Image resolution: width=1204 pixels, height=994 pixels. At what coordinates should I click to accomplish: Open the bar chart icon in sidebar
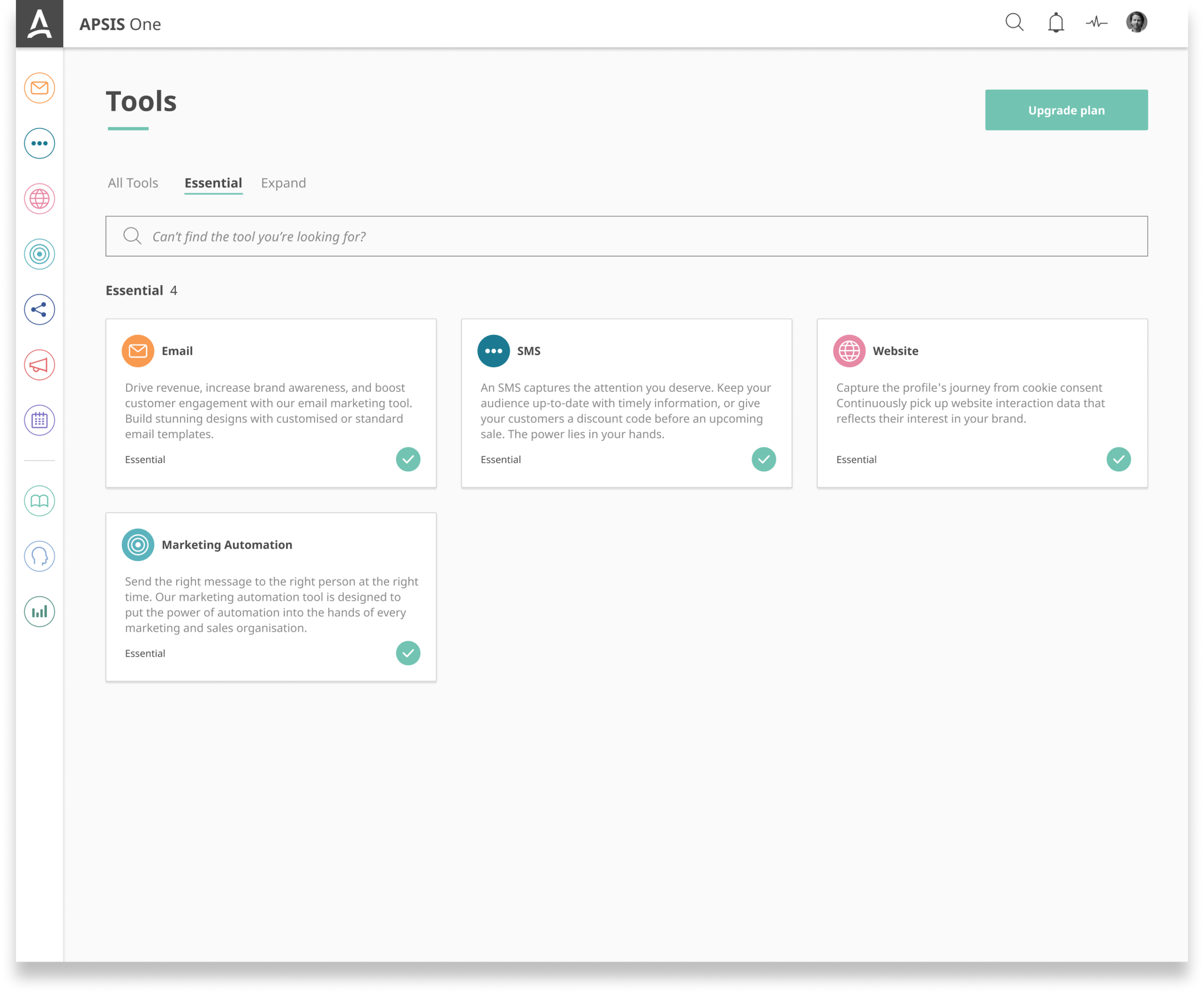[x=39, y=611]
